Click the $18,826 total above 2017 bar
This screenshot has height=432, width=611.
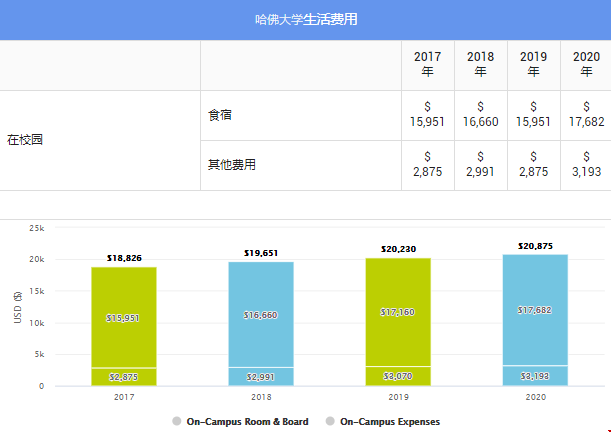[x=124, y=258]
